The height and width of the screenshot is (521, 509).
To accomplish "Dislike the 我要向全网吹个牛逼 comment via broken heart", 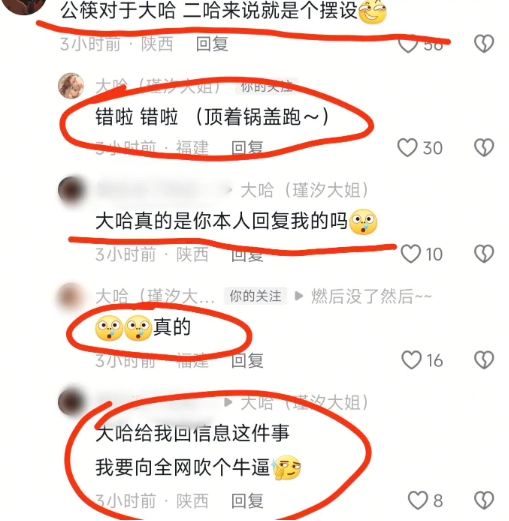I will pyautogui.click(x=484, y=500).
